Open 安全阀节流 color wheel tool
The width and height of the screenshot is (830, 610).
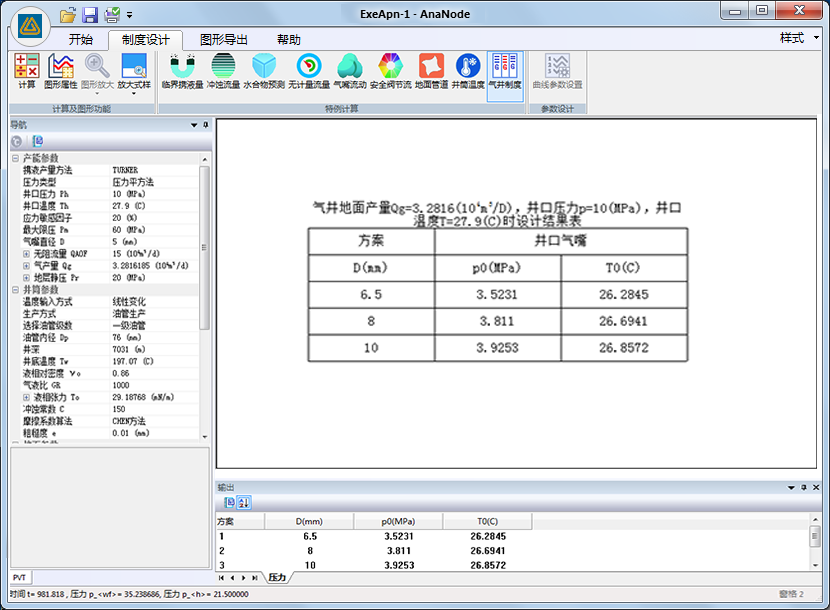[x=390, y=72]
